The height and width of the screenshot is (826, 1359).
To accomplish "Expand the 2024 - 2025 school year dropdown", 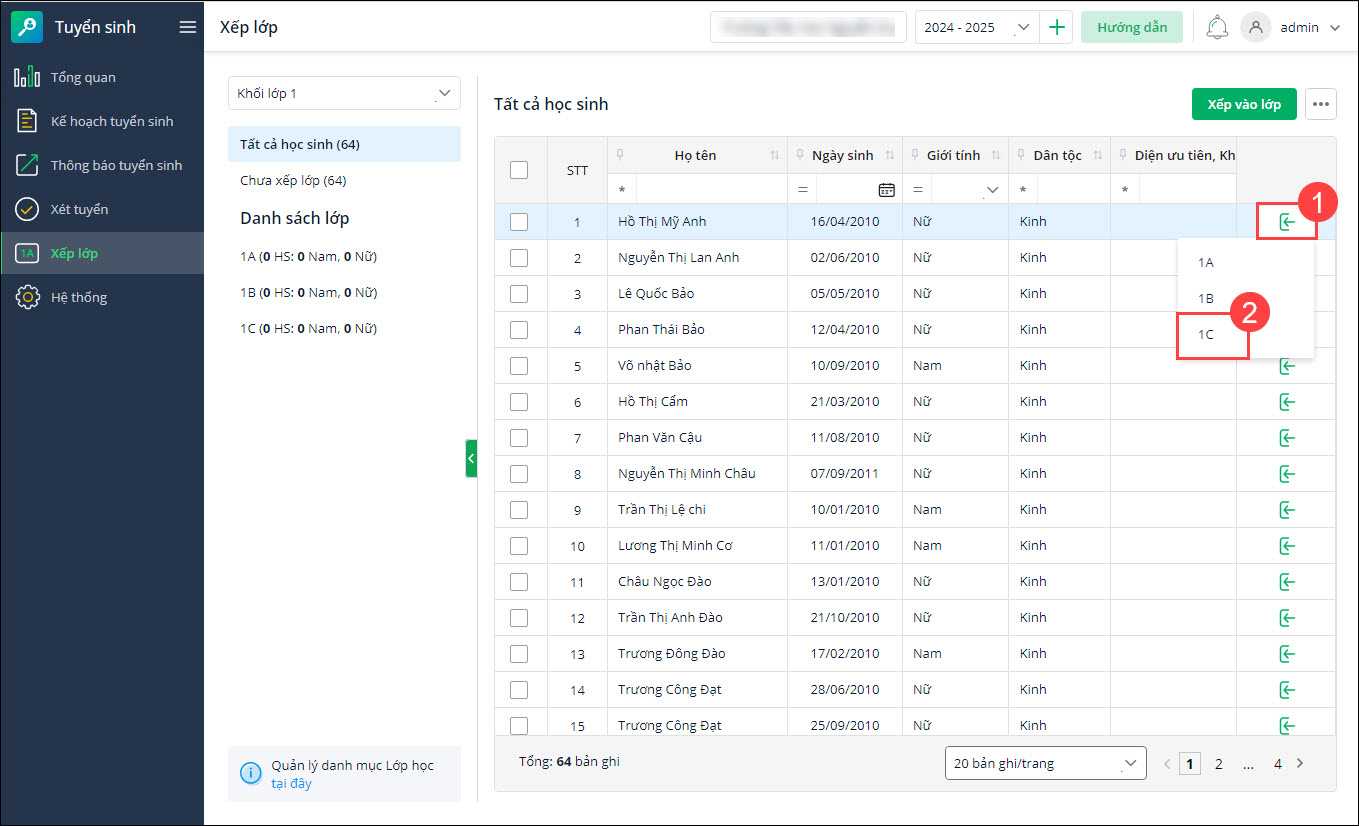I will [976, 27].
